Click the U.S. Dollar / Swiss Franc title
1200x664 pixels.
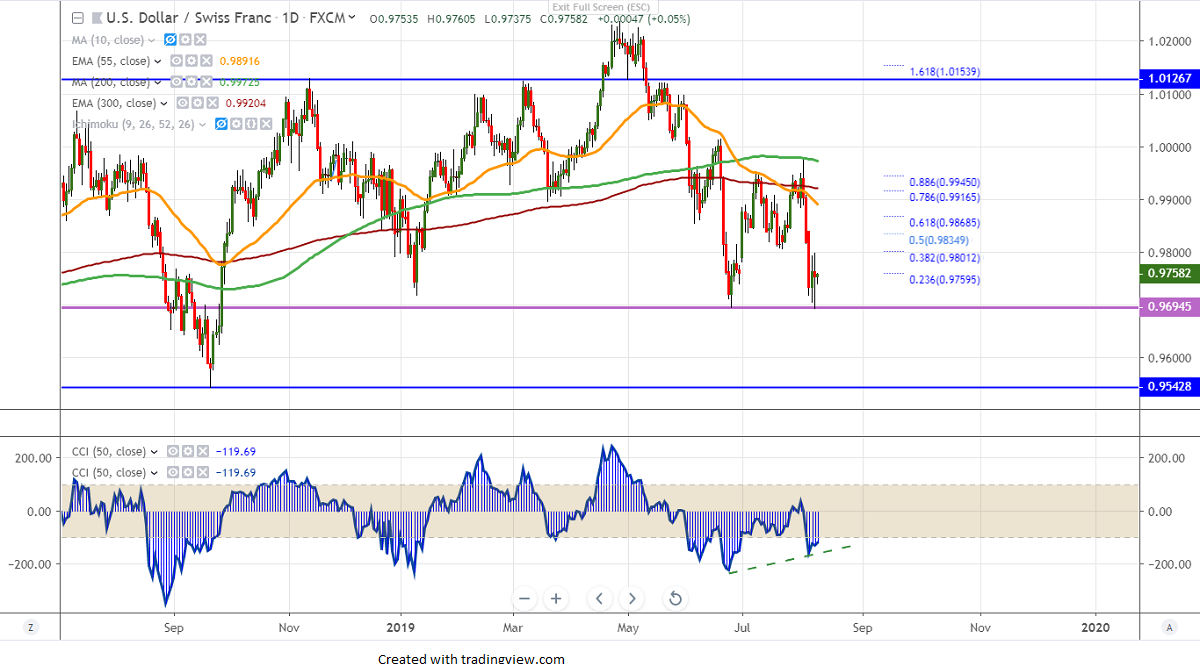188,18
